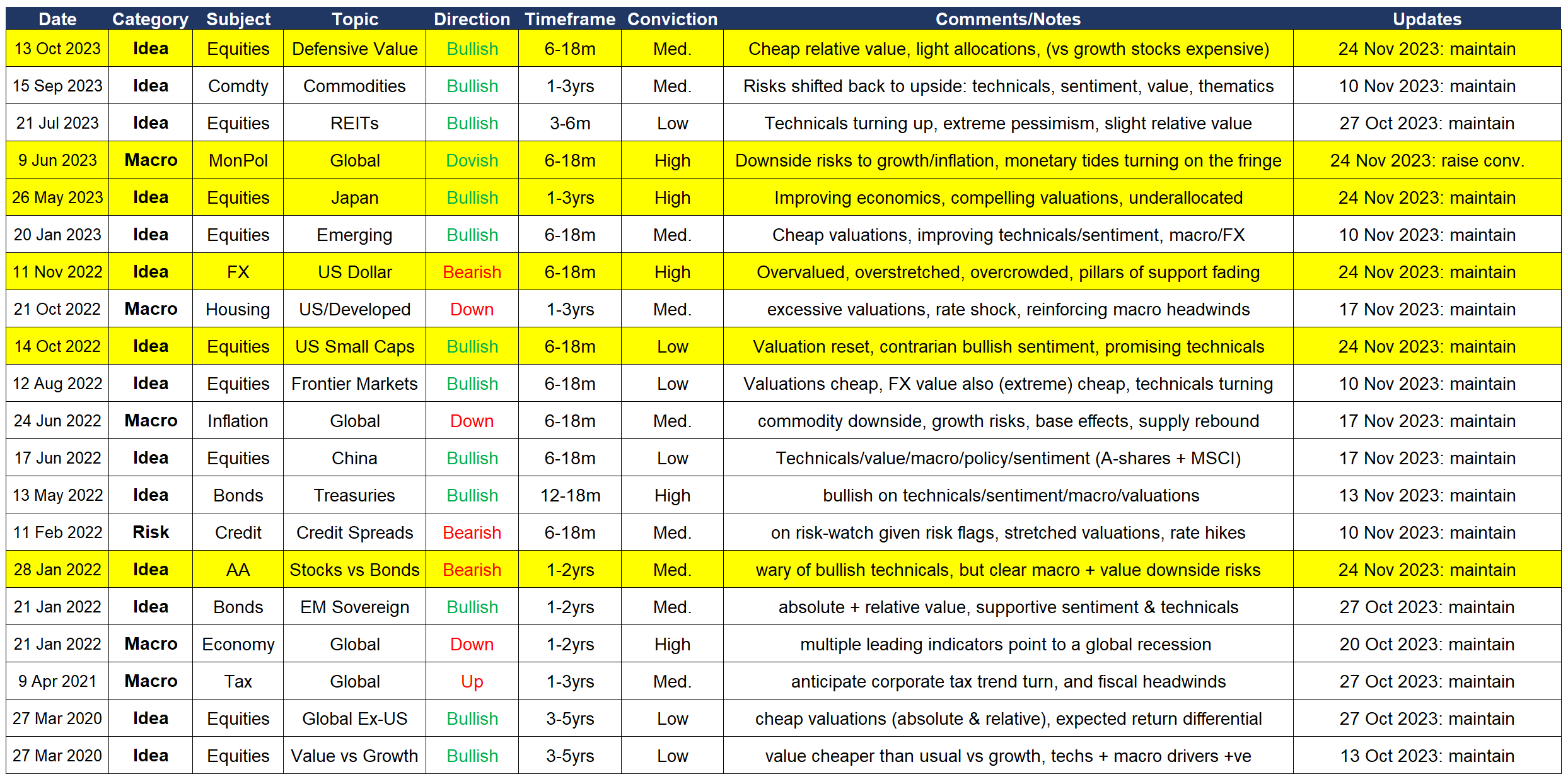Screen dimensions: 1568x779
Task: Select the '14 Oct 2022' date cell
Action: pyautogui.click(x=57, y=346)
